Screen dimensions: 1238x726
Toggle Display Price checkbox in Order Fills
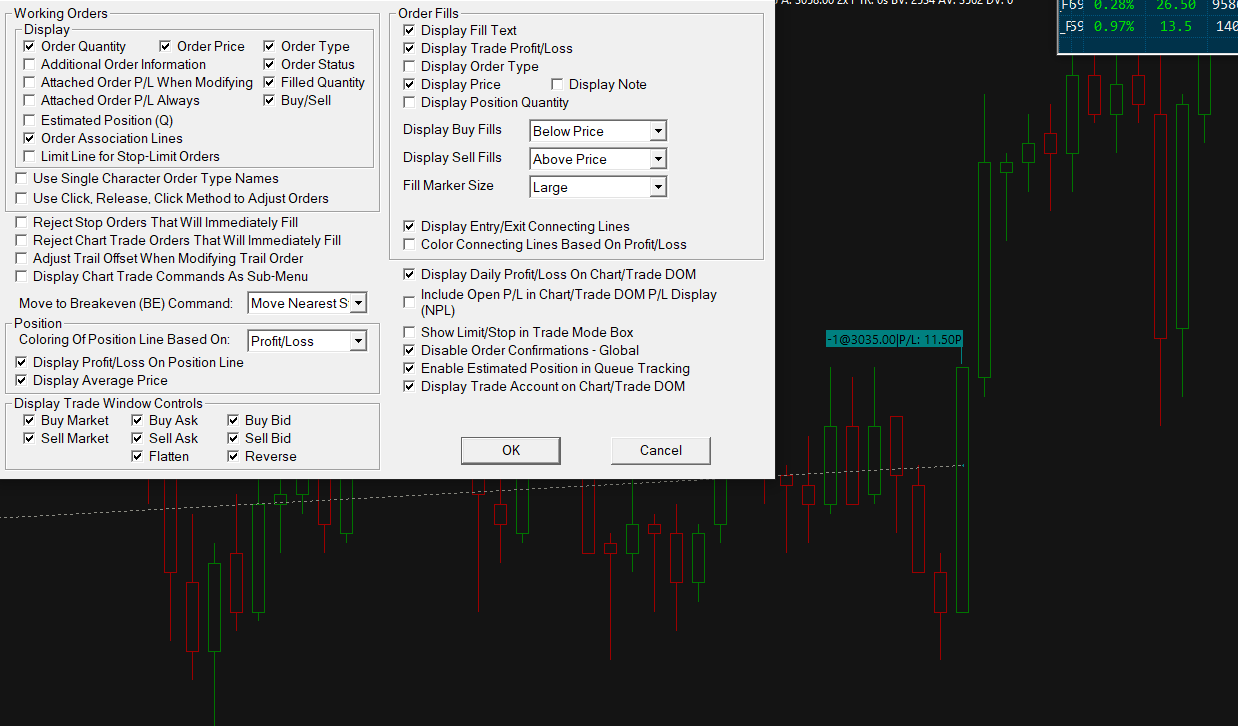pos(409,85)
